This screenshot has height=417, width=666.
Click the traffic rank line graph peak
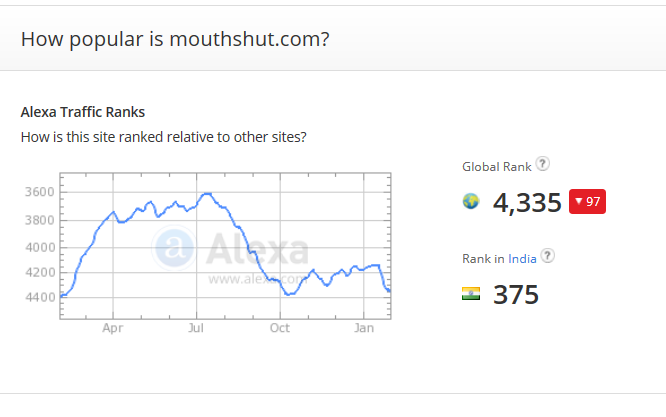coord(206,193)
